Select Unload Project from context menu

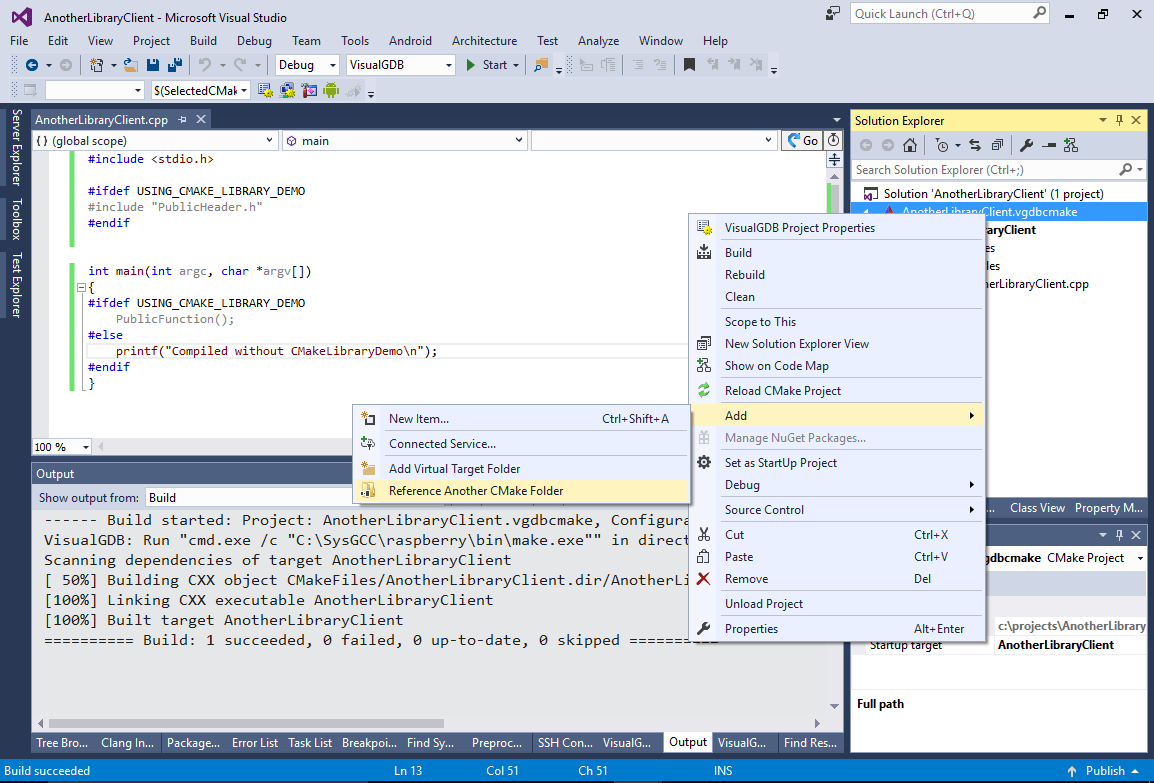[837, 603]
